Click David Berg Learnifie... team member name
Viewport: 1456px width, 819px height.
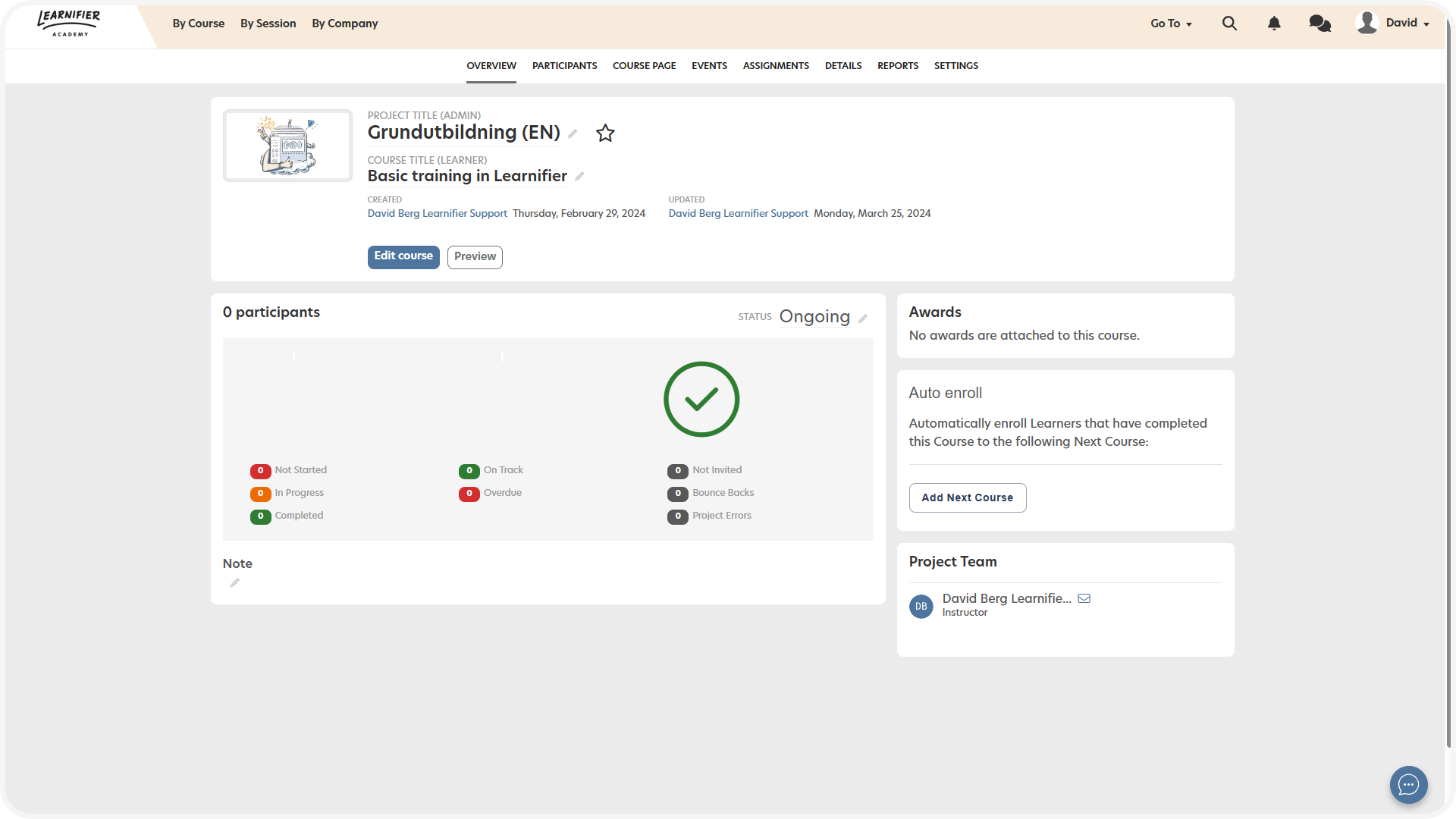[1007, 598]
